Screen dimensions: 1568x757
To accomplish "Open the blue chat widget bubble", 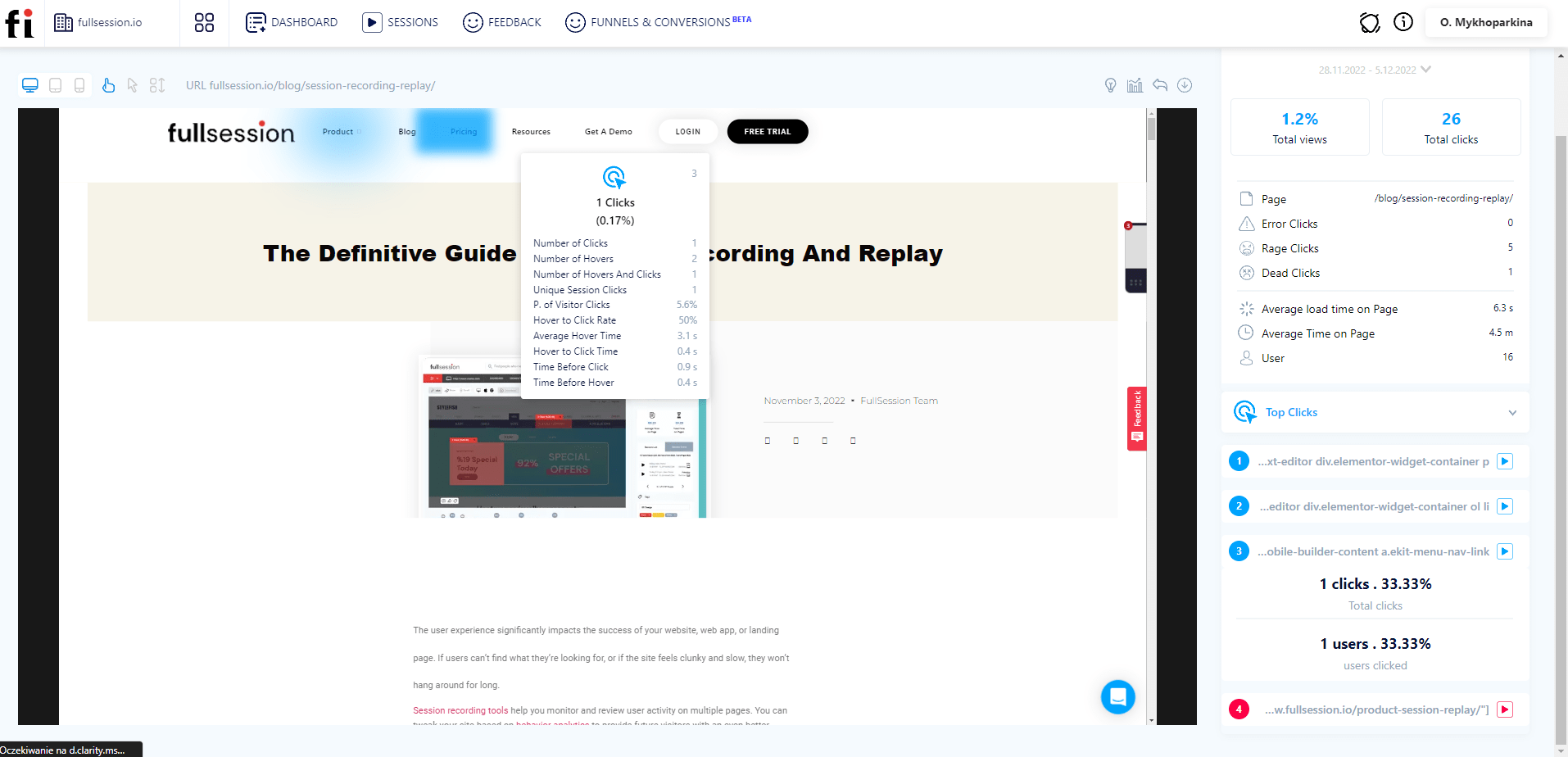I will pos(1118,697).
